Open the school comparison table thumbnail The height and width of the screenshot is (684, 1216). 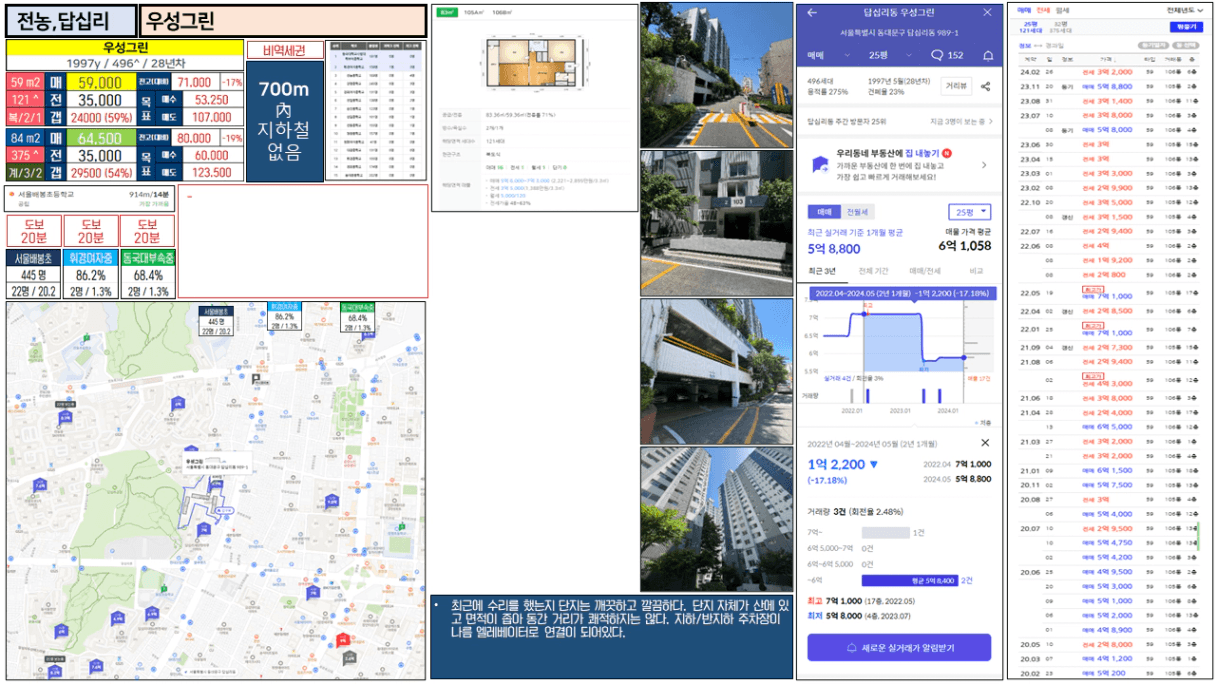pos(378,110)
